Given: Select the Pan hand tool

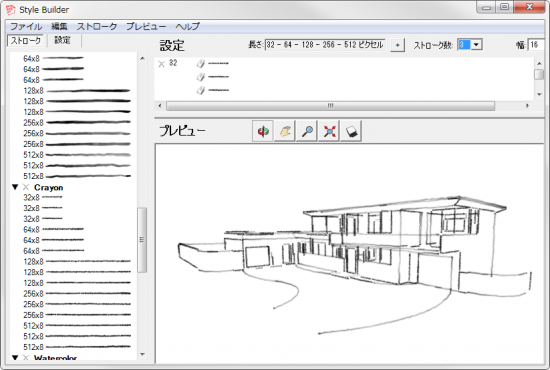Looking at the screenshot, I should [x=284, y=131].
